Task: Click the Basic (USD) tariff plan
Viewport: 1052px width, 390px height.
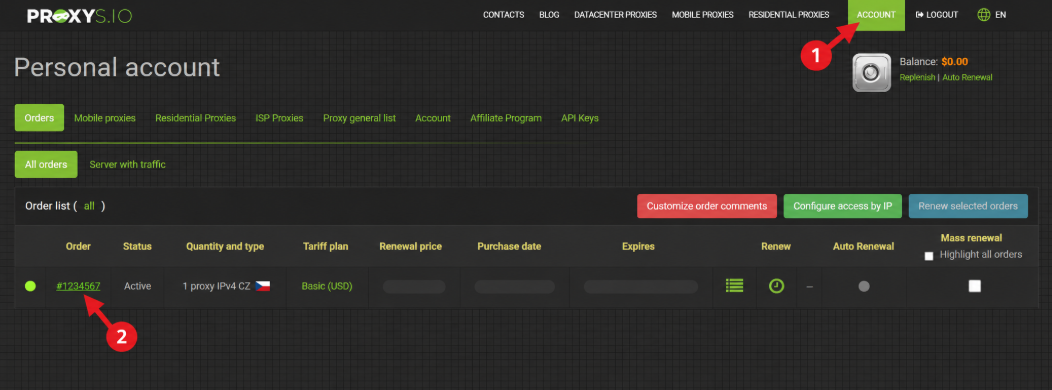Action: (x=327, y=286)
